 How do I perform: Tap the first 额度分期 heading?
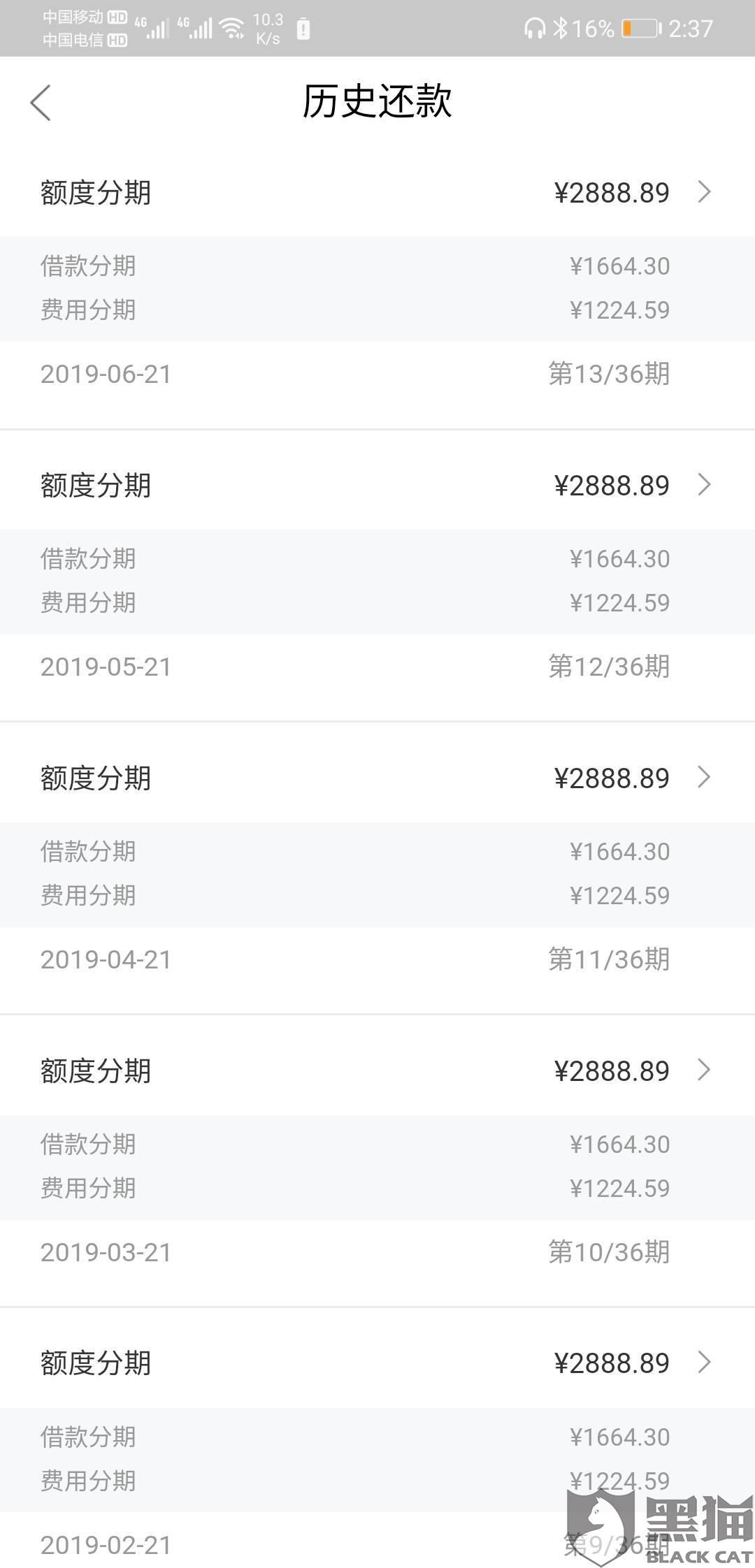point(96,193)
